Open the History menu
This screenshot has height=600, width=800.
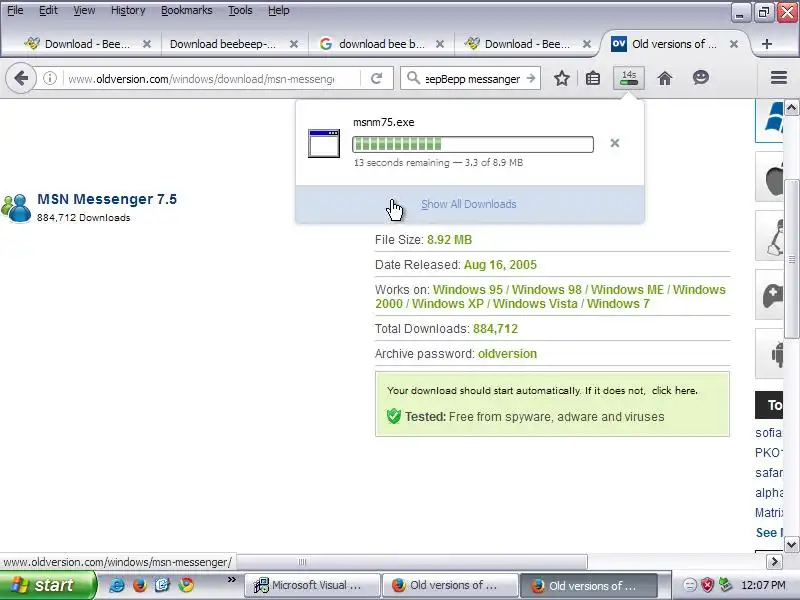pos(128,10)
